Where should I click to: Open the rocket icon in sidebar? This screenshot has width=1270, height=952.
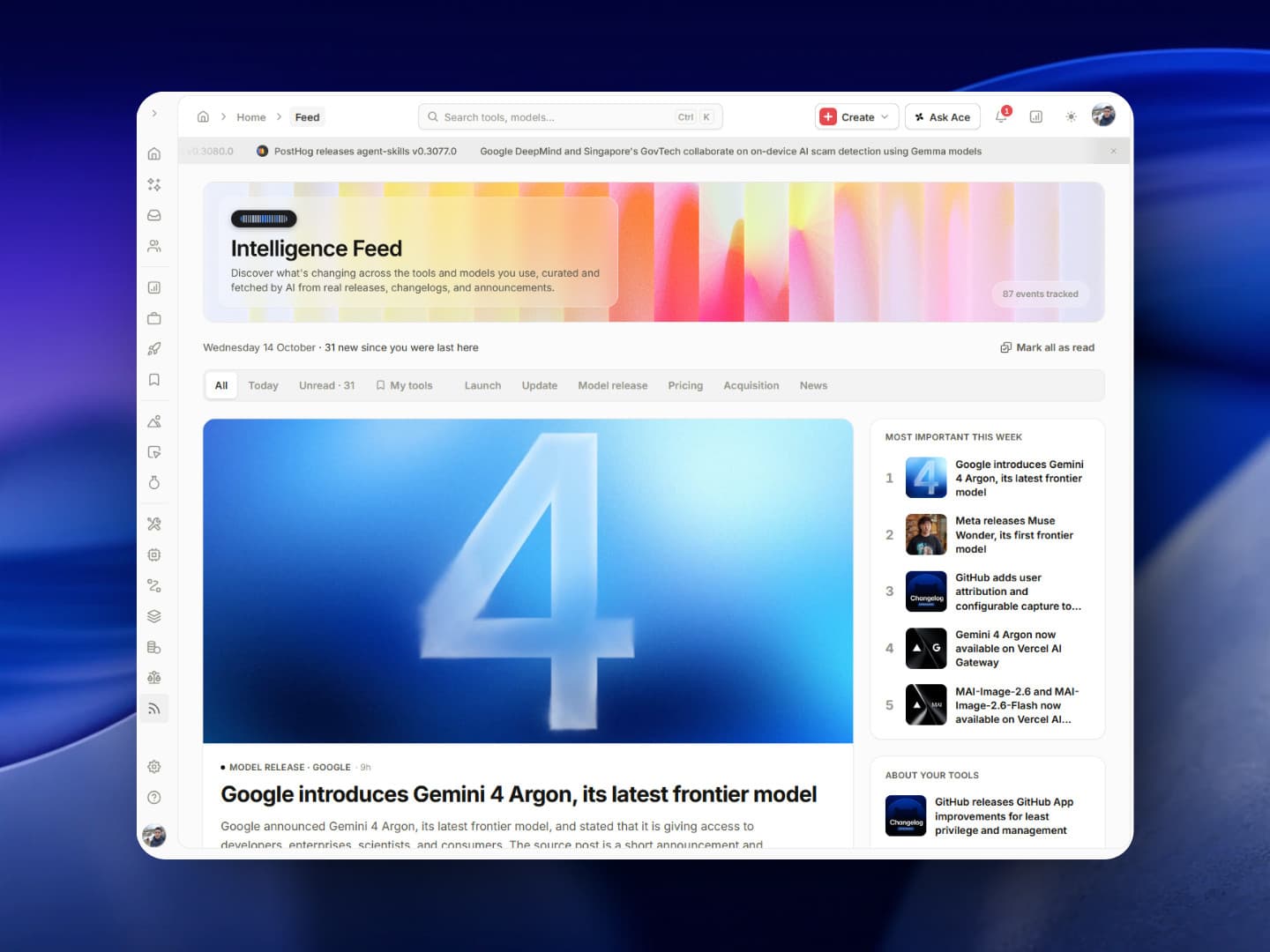[x=154, y=349]
